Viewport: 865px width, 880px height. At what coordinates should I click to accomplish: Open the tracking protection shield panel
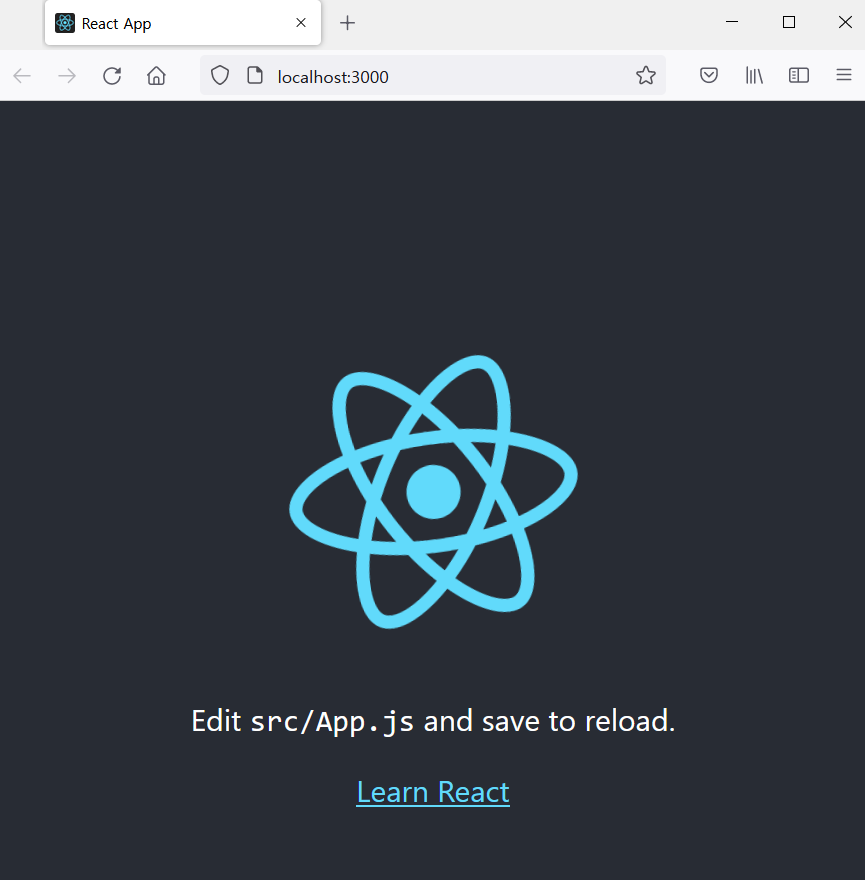click(220, 76)
